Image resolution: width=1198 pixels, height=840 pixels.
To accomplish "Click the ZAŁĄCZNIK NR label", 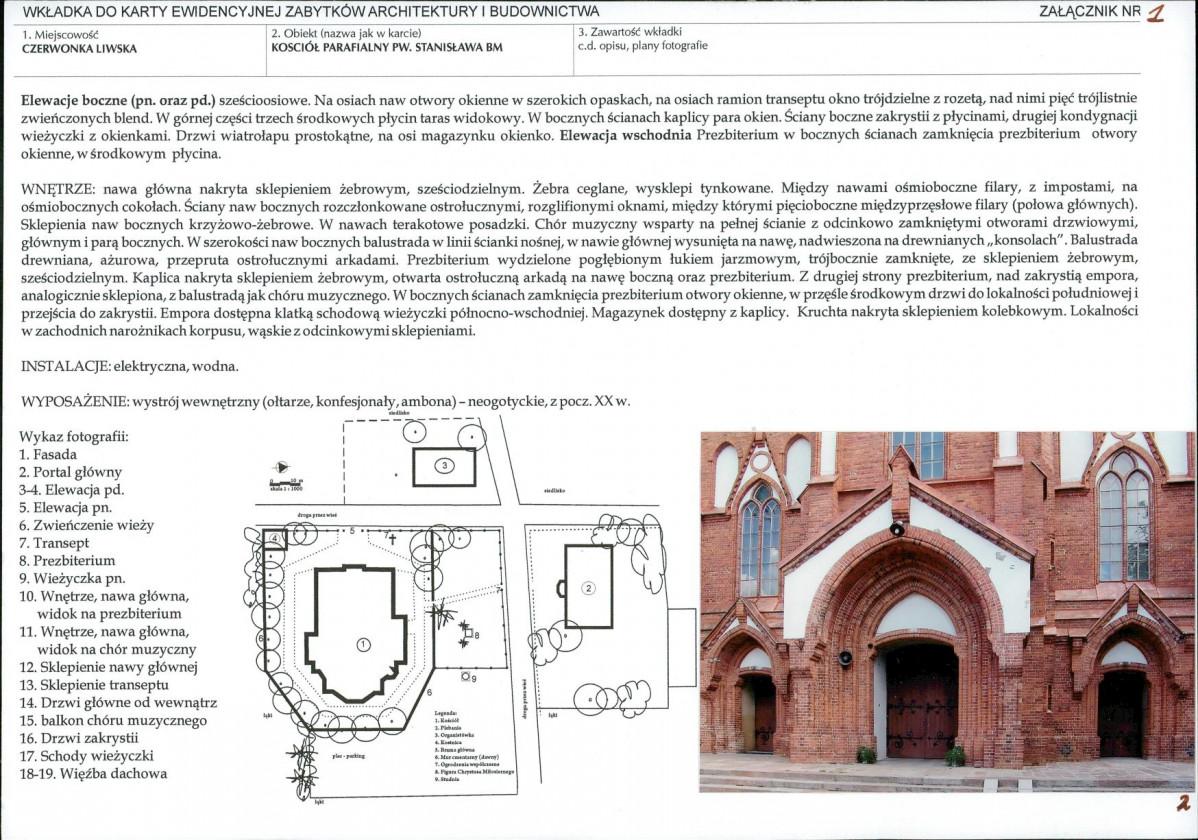I will point(1090,11).
